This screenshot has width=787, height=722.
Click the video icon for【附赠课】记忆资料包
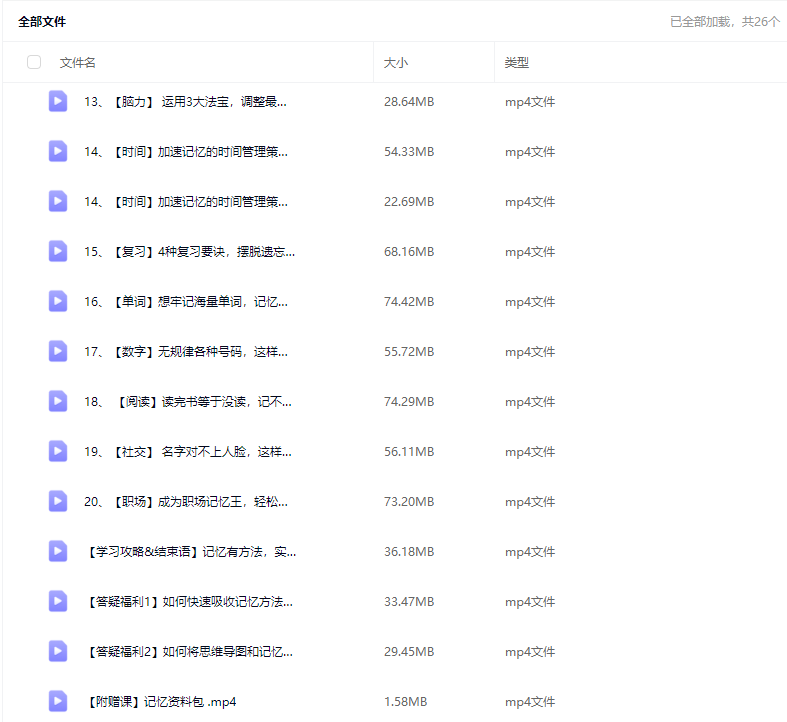(58, 701)
